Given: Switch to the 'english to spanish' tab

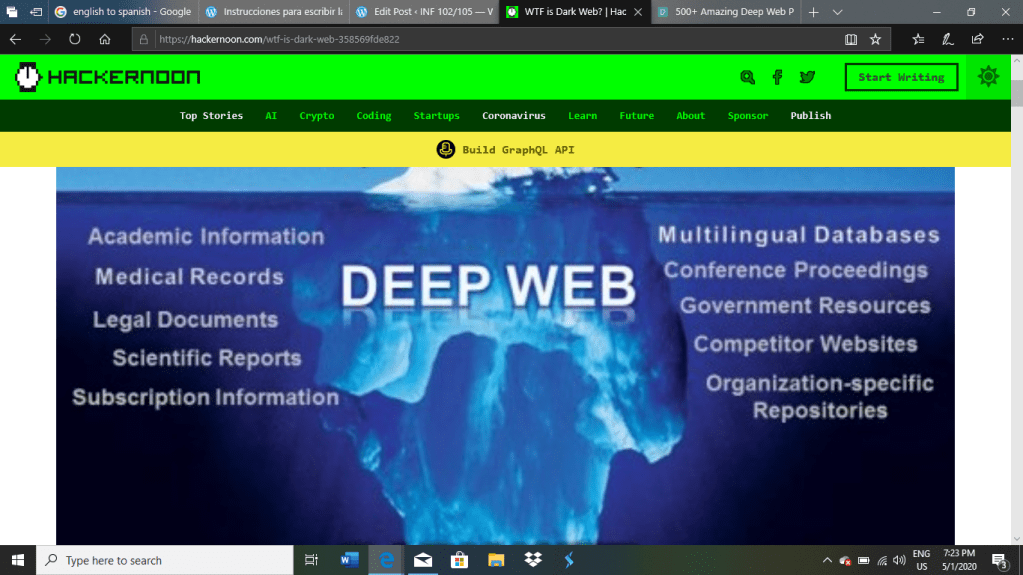Looking at the screenshot, I should coord(122,12).
